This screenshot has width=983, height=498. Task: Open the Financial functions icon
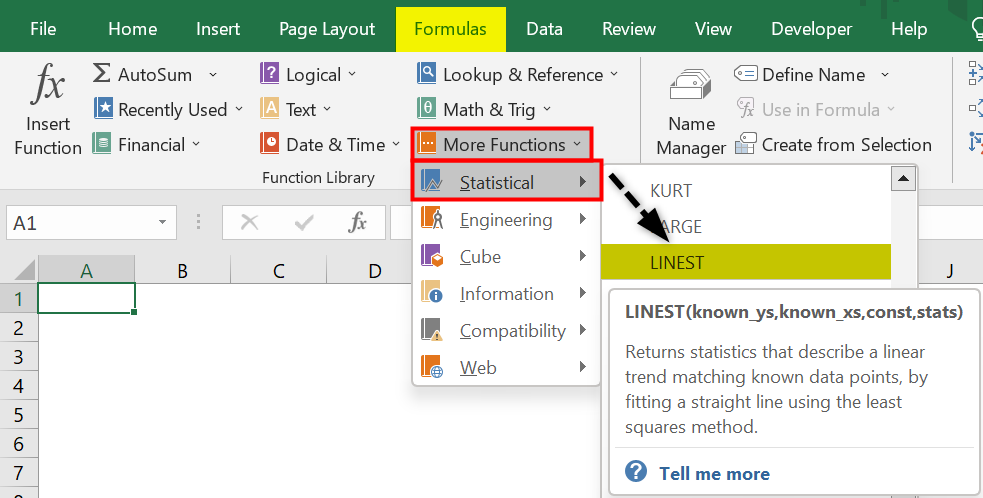pyautogui.click(x=102, y=144)
